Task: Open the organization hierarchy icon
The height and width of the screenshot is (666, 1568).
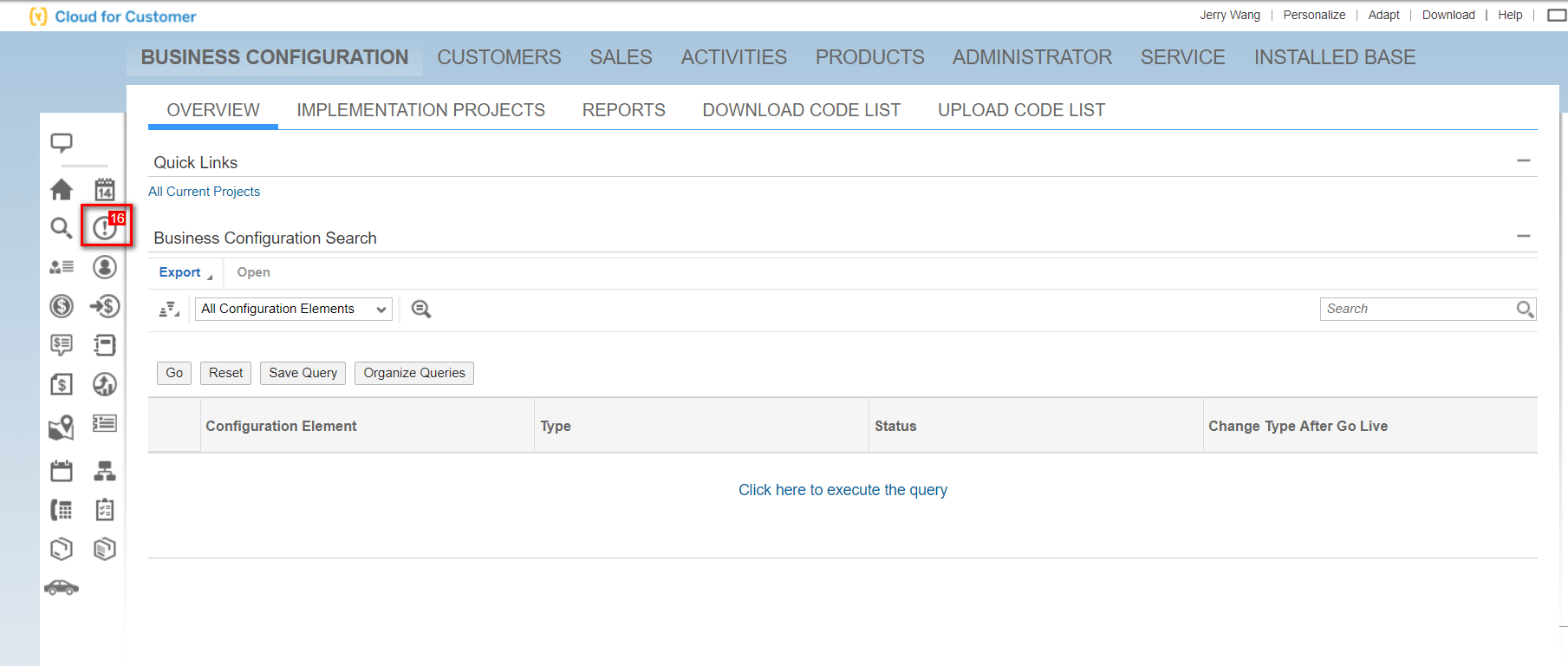Action: pyautogui.click(x=105, y=471)
